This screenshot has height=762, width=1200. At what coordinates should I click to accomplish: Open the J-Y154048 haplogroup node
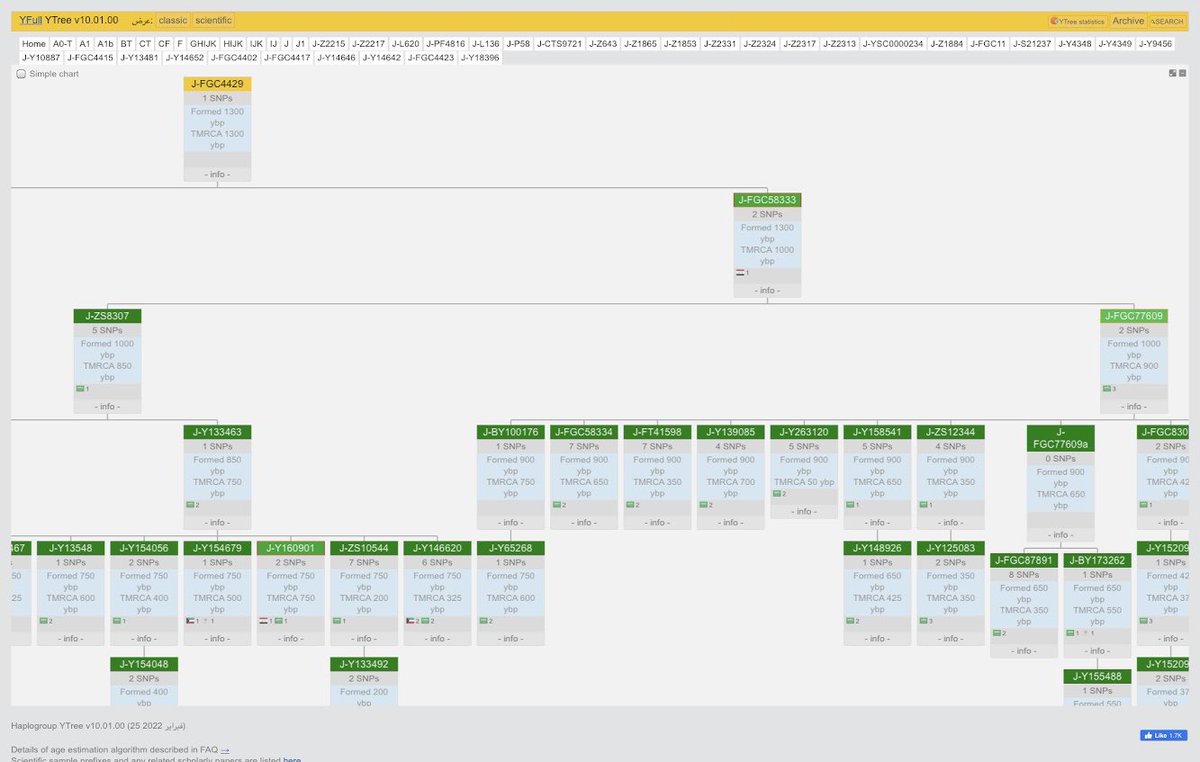144,664
